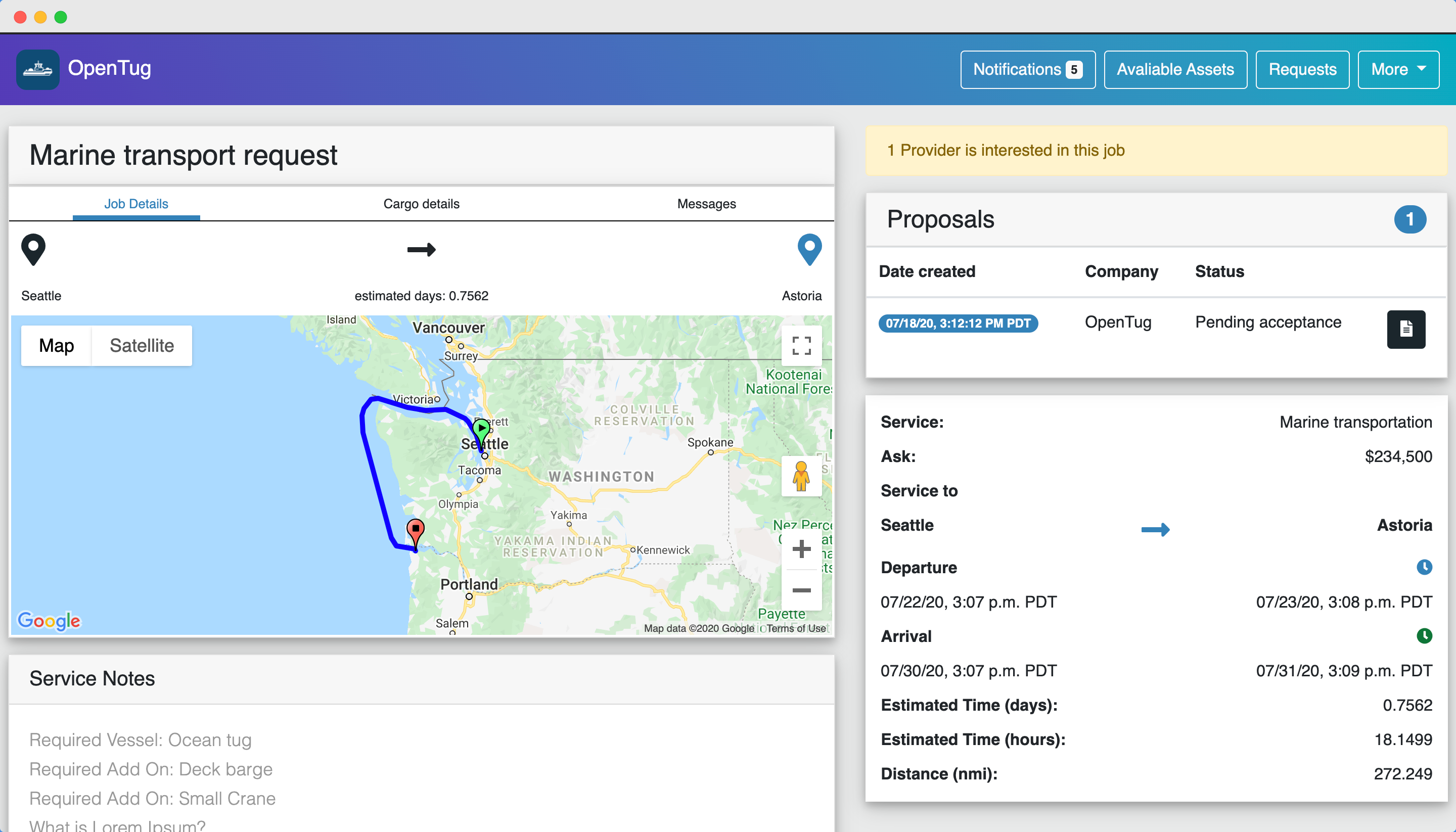The width and height of the screenshot is (1456, 832).
Task: Open Avaliable Assets page
Action: coord(1175,70)
